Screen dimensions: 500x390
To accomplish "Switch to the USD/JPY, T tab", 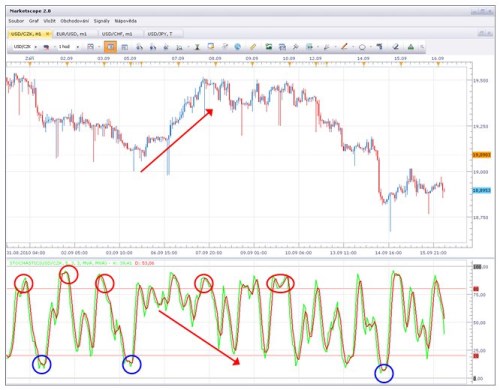I will coord(163,34).
